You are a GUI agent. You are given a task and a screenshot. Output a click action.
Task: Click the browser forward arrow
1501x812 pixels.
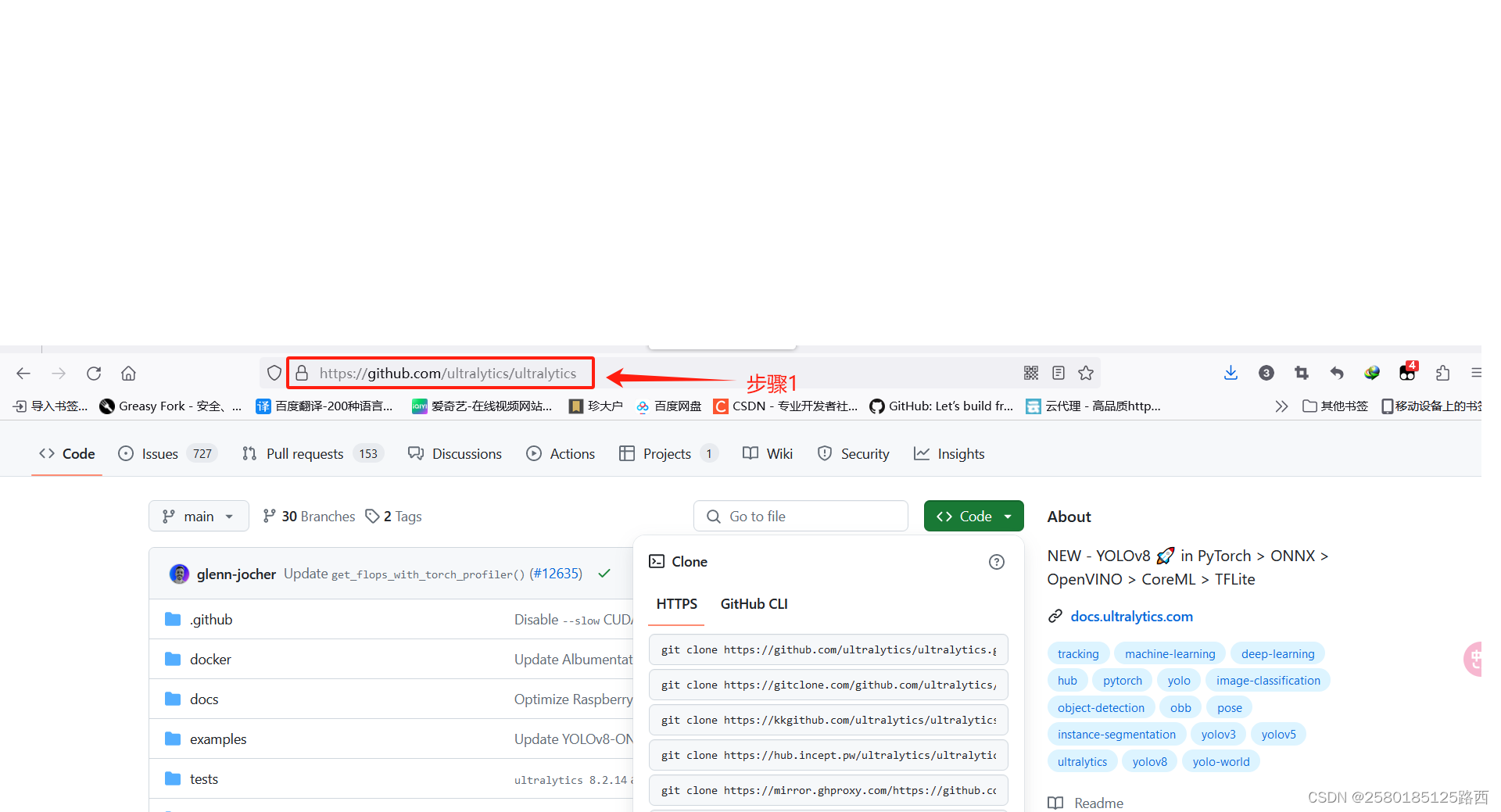click(x=59, y=374)
